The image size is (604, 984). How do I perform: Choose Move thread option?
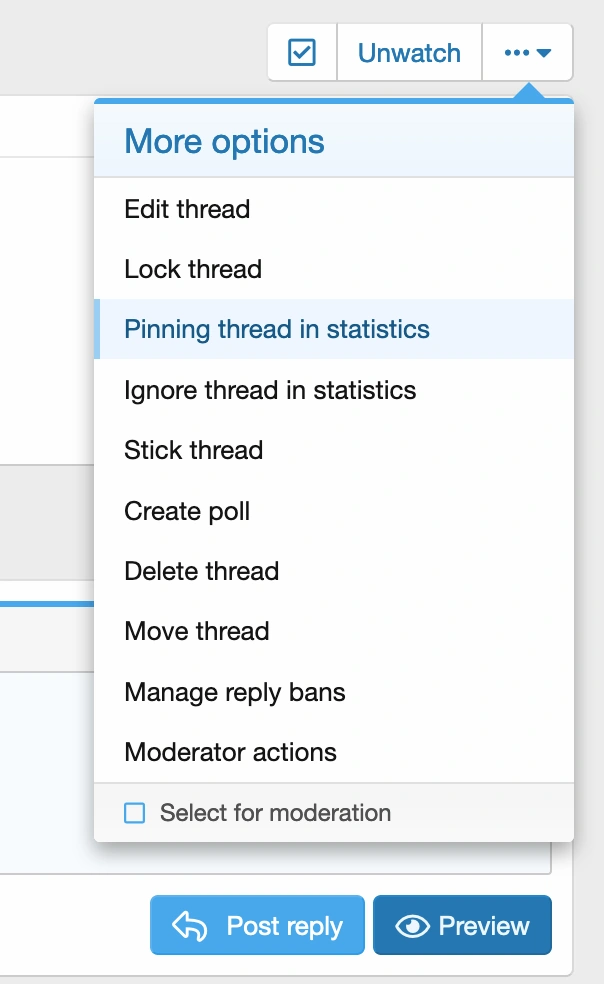tap(197, 631)
